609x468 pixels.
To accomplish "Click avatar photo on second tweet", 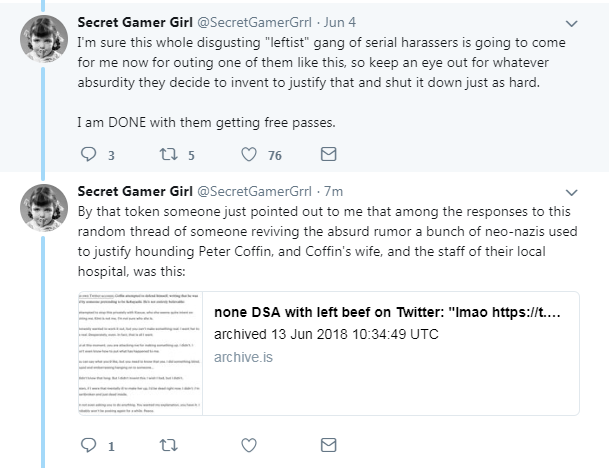I will point(44,208).
